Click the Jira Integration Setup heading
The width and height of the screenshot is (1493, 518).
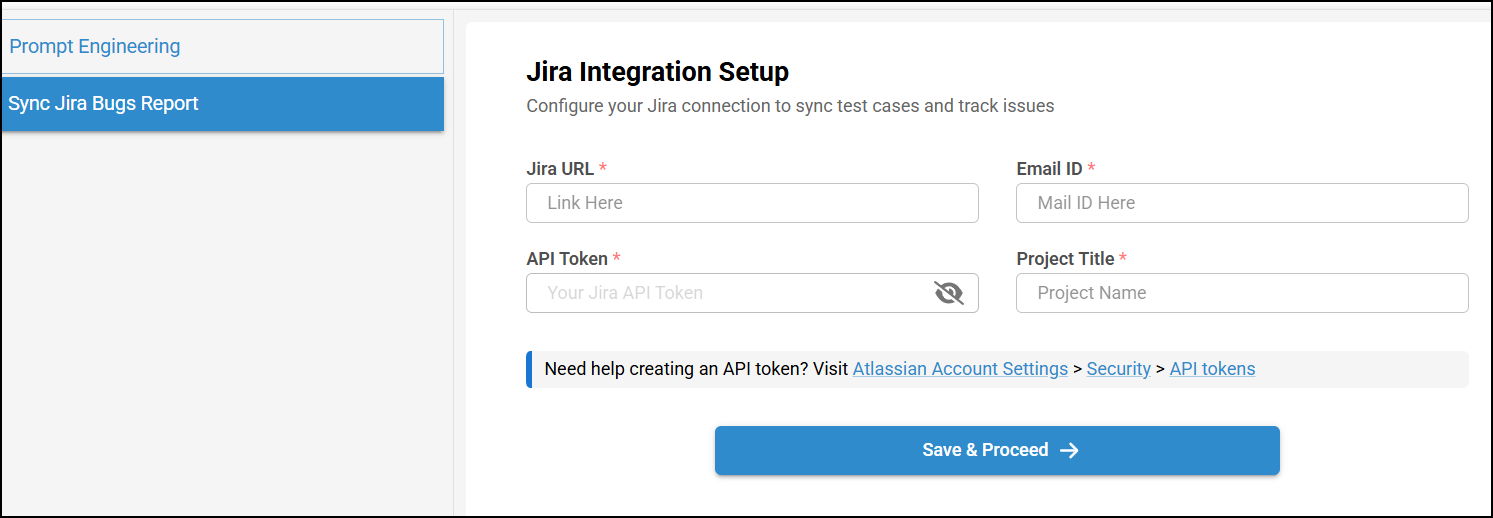point(657,72)
